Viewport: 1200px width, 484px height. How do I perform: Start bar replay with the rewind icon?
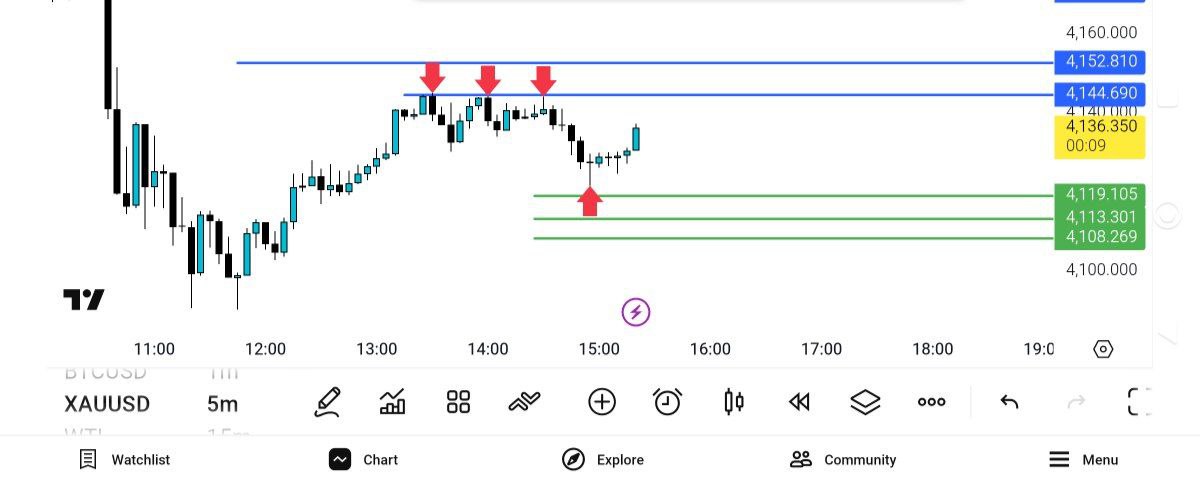click(798, 402)
